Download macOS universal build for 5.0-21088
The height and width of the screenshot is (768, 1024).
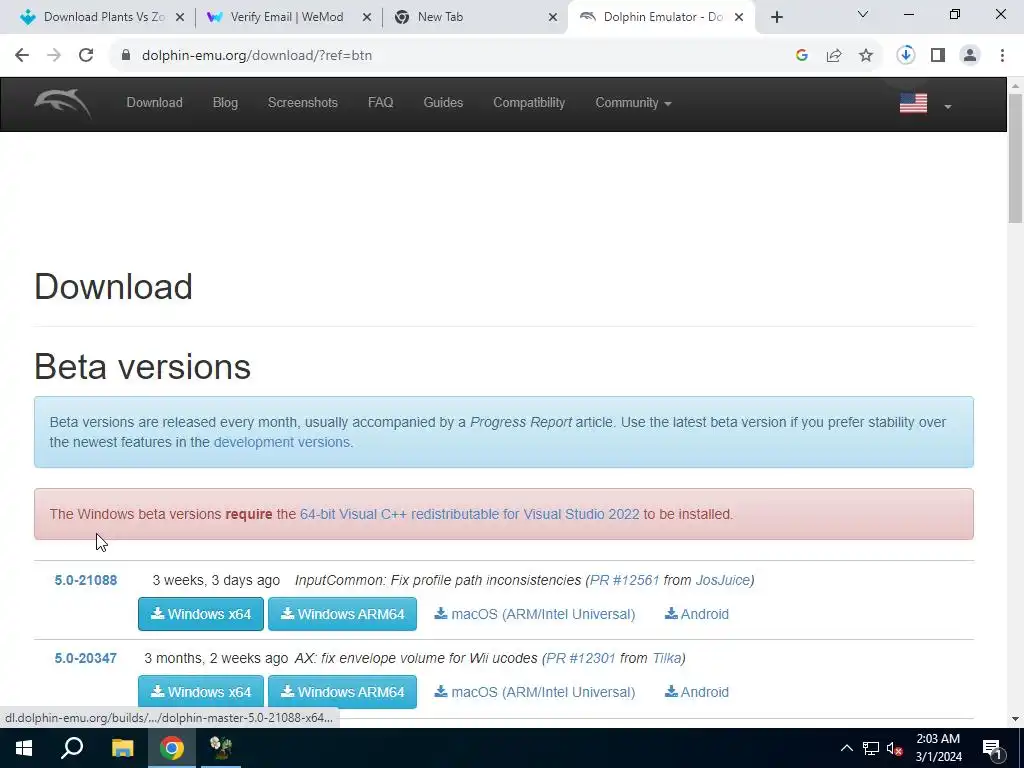coord(535,614)
